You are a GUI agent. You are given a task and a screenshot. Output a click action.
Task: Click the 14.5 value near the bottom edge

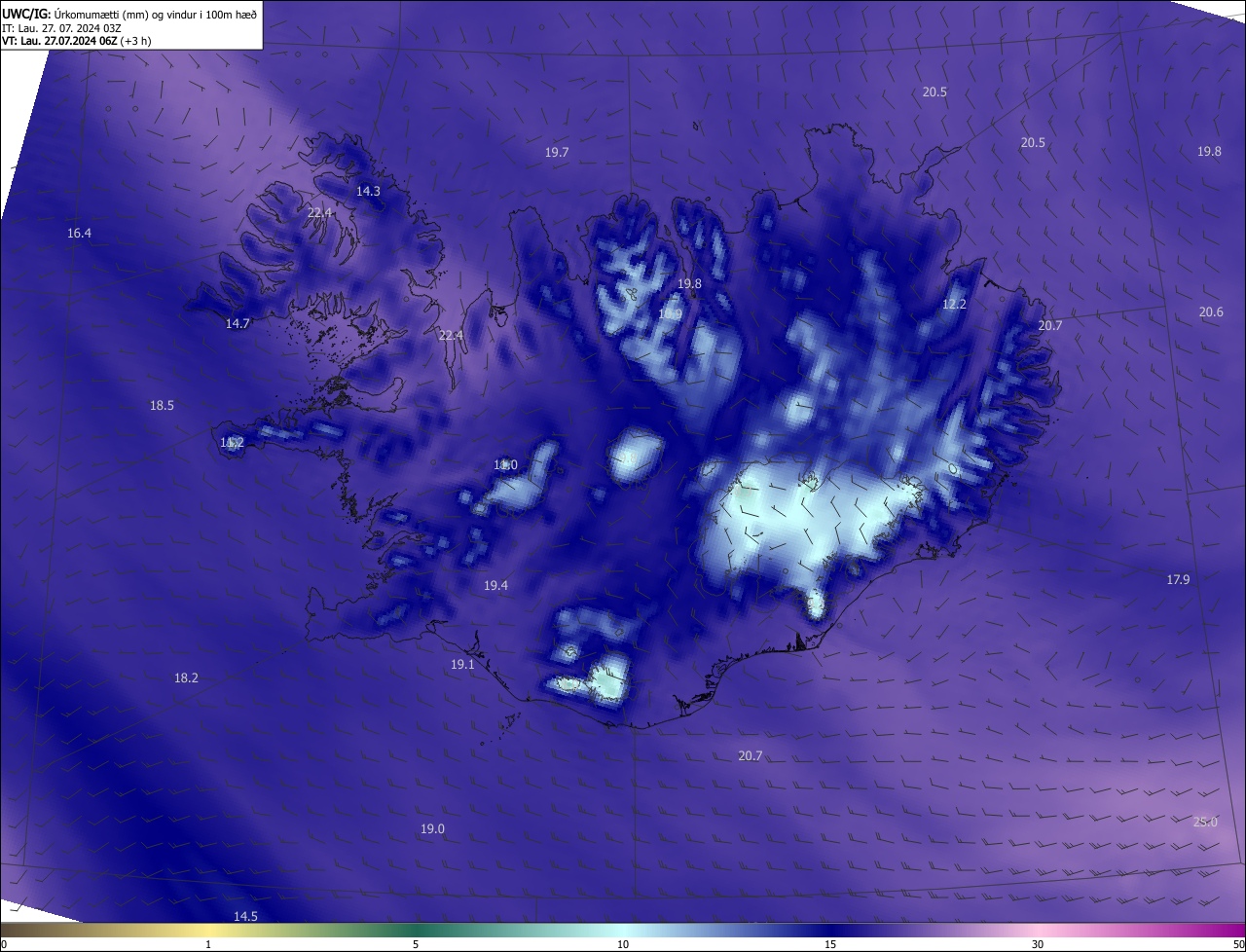pyautogui.click(x=245, y=916)
